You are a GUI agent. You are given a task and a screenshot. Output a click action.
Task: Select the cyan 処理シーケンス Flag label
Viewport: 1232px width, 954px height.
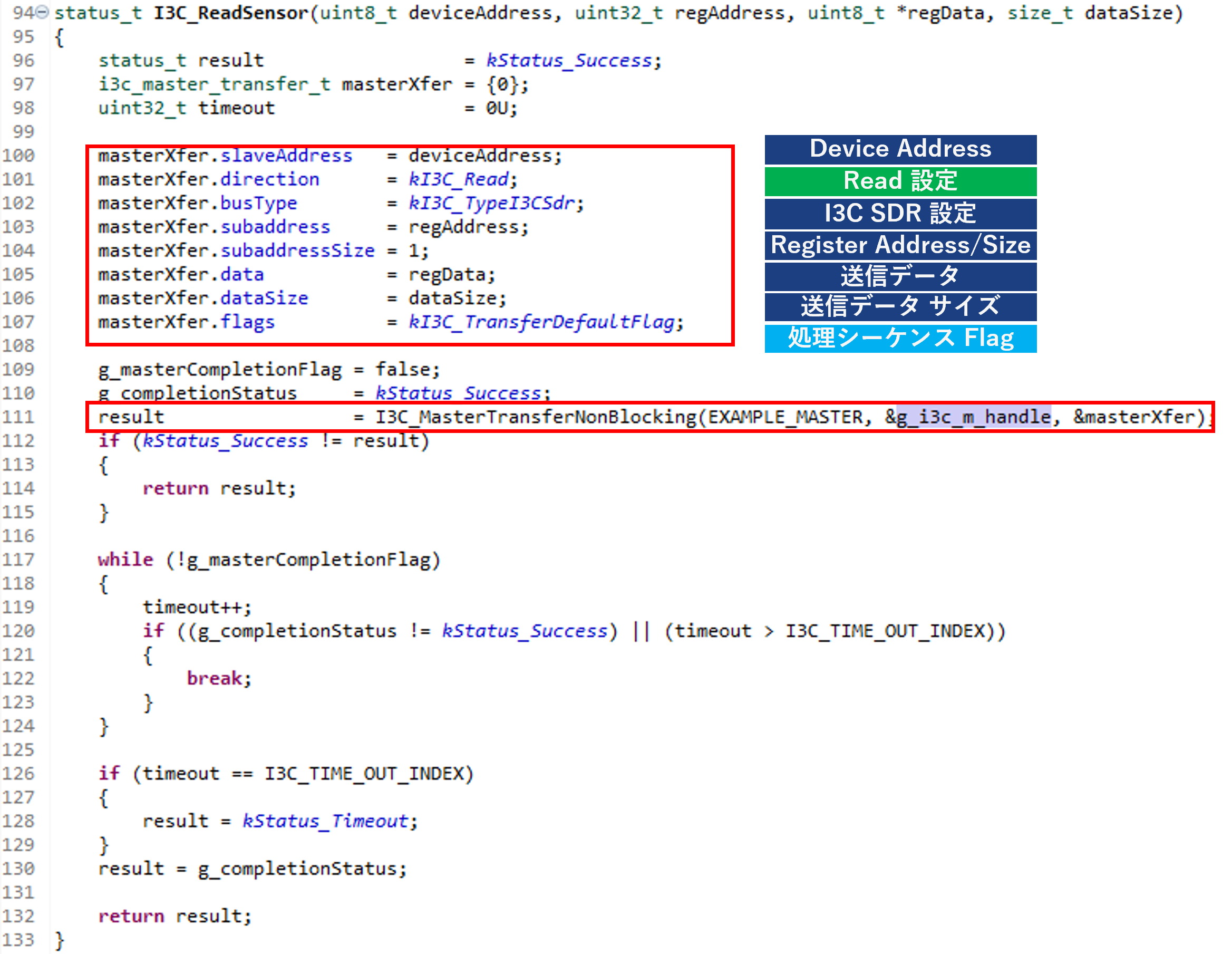click(900, 338)
